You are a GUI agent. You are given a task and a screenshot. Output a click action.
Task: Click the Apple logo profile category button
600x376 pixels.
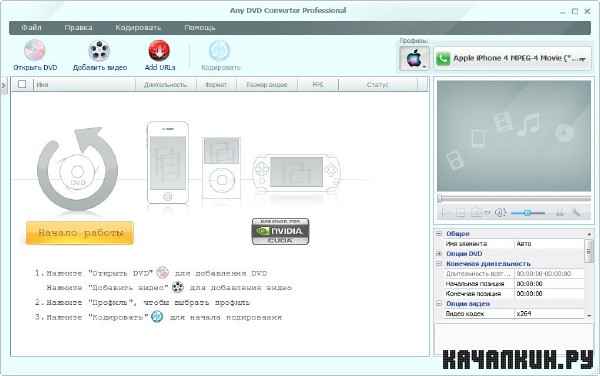(414, 59)
